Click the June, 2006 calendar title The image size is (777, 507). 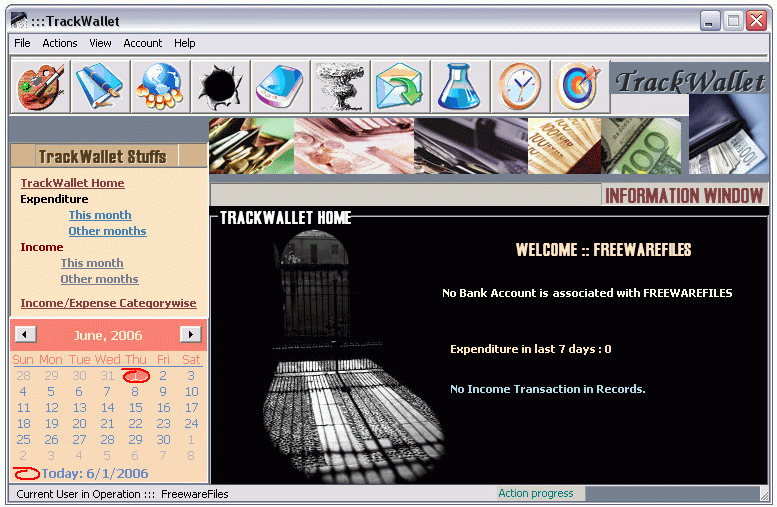pos(108,336)
